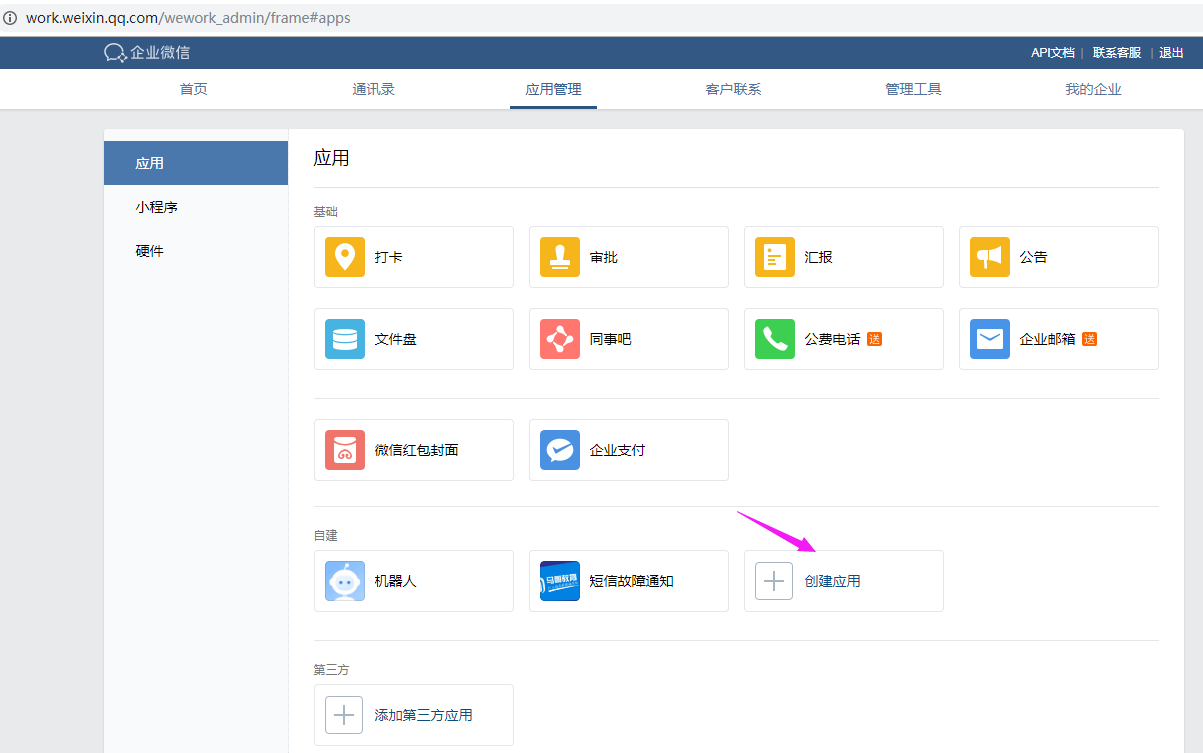Screen dimensions: 1203x753
Task: Open the 同事吧 share icon
Action: [560, 339]
